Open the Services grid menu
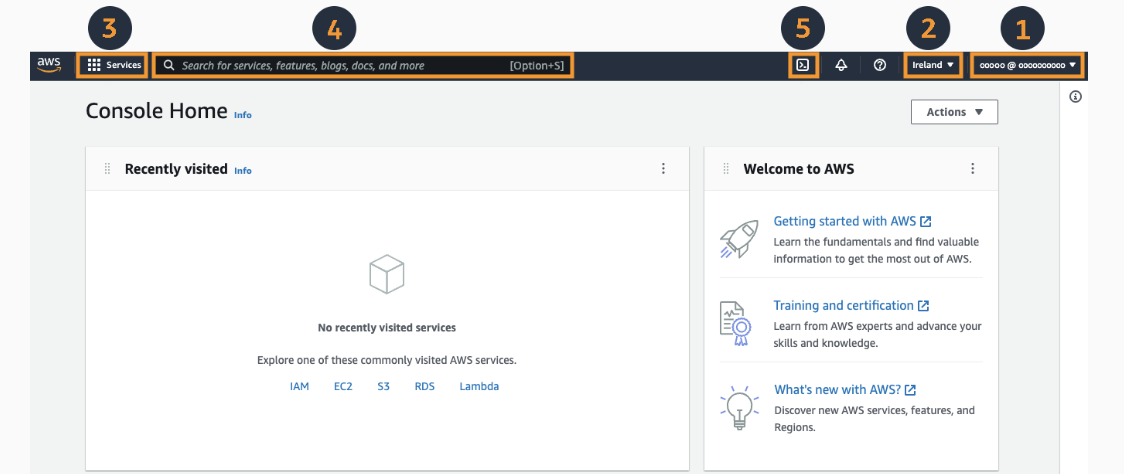The image size is (1124, 474). (114, 65)
